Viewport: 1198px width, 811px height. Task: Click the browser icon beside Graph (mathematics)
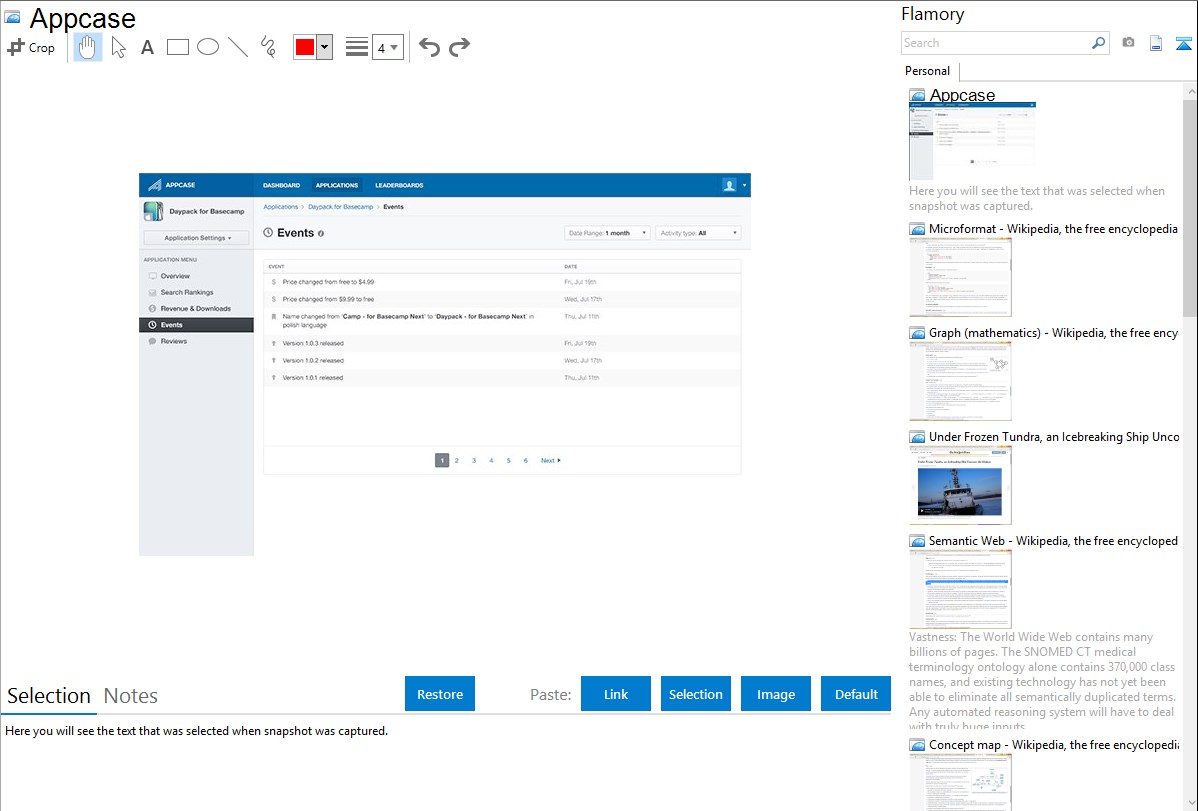tap(917, 333)
